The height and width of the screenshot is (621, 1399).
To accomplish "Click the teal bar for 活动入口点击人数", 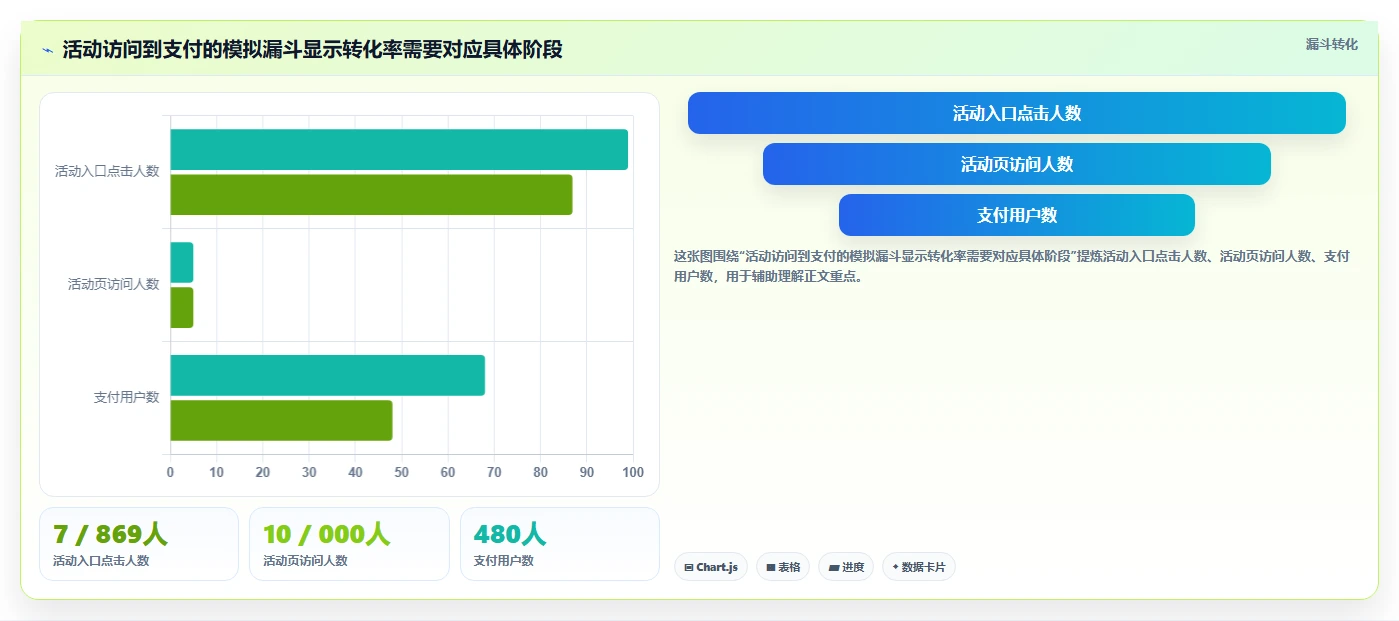I will (x=399, y=149).
